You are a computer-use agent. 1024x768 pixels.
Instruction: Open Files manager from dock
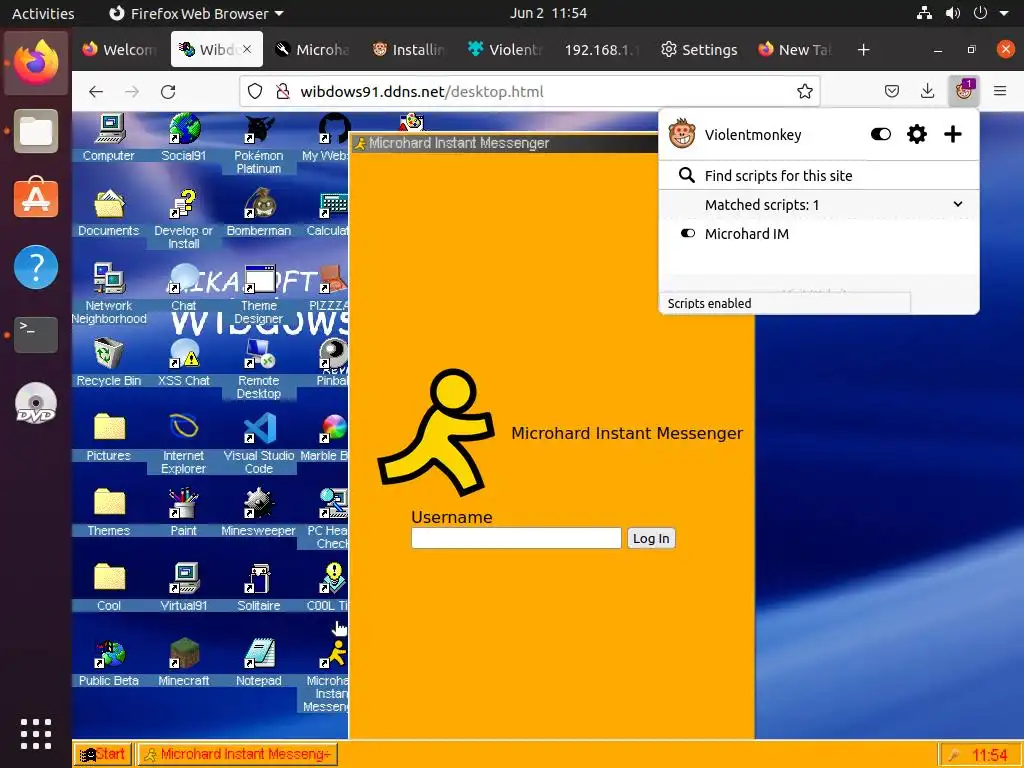(x=36, y=131)
